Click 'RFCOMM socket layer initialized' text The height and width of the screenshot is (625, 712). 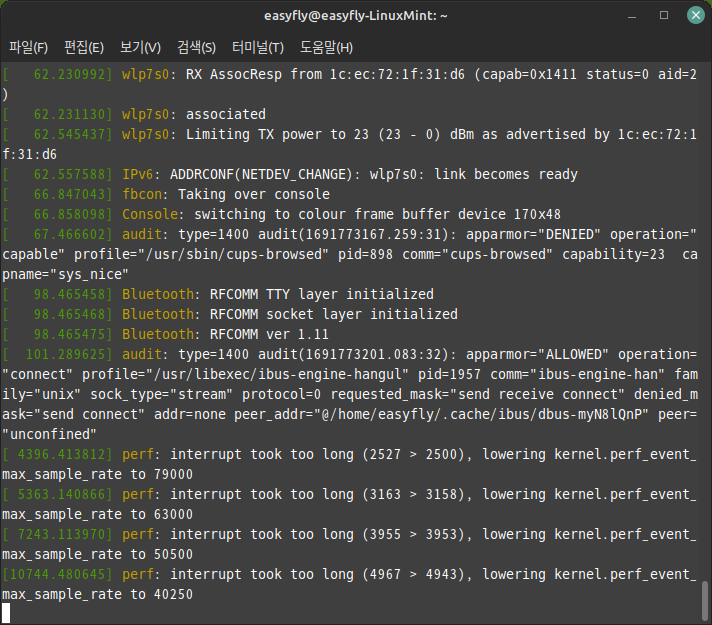pyautogui.click(x=334, y=314)
